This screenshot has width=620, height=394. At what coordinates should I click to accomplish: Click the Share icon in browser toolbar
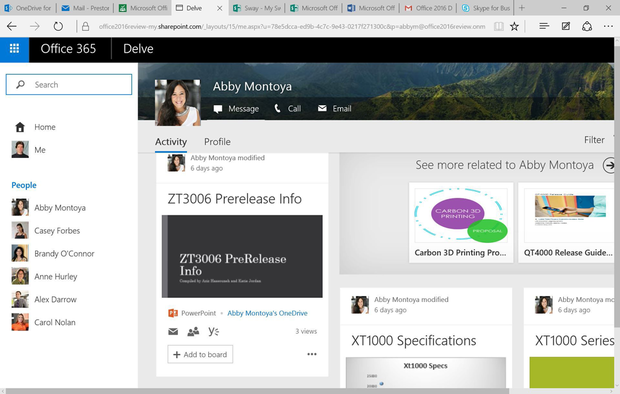point(587,26)
